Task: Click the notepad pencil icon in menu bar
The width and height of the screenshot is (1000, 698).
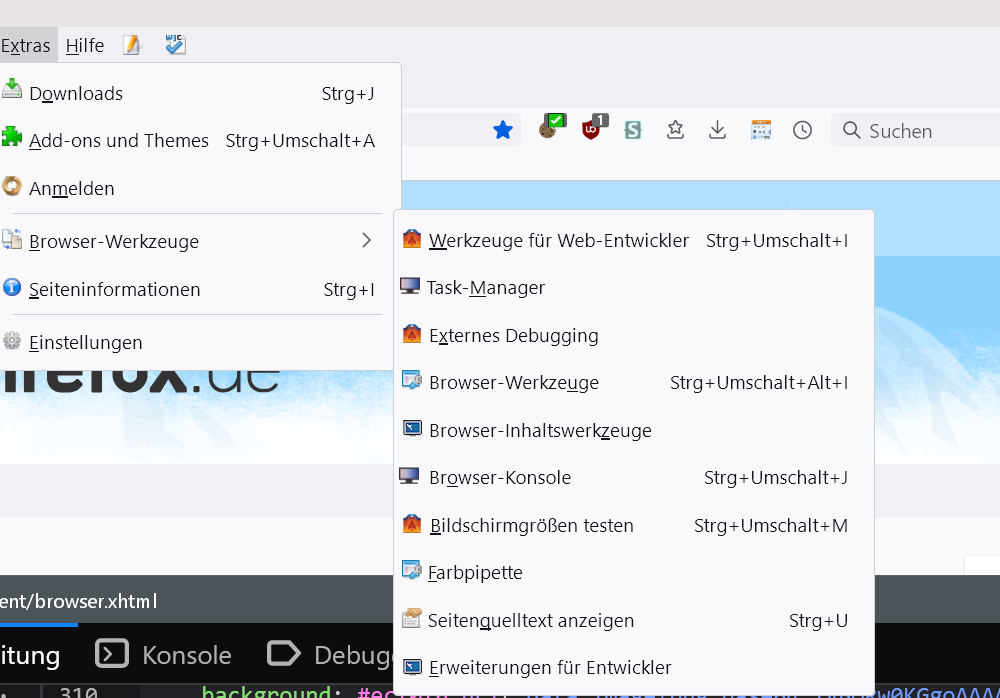Action: click(132, 45)
